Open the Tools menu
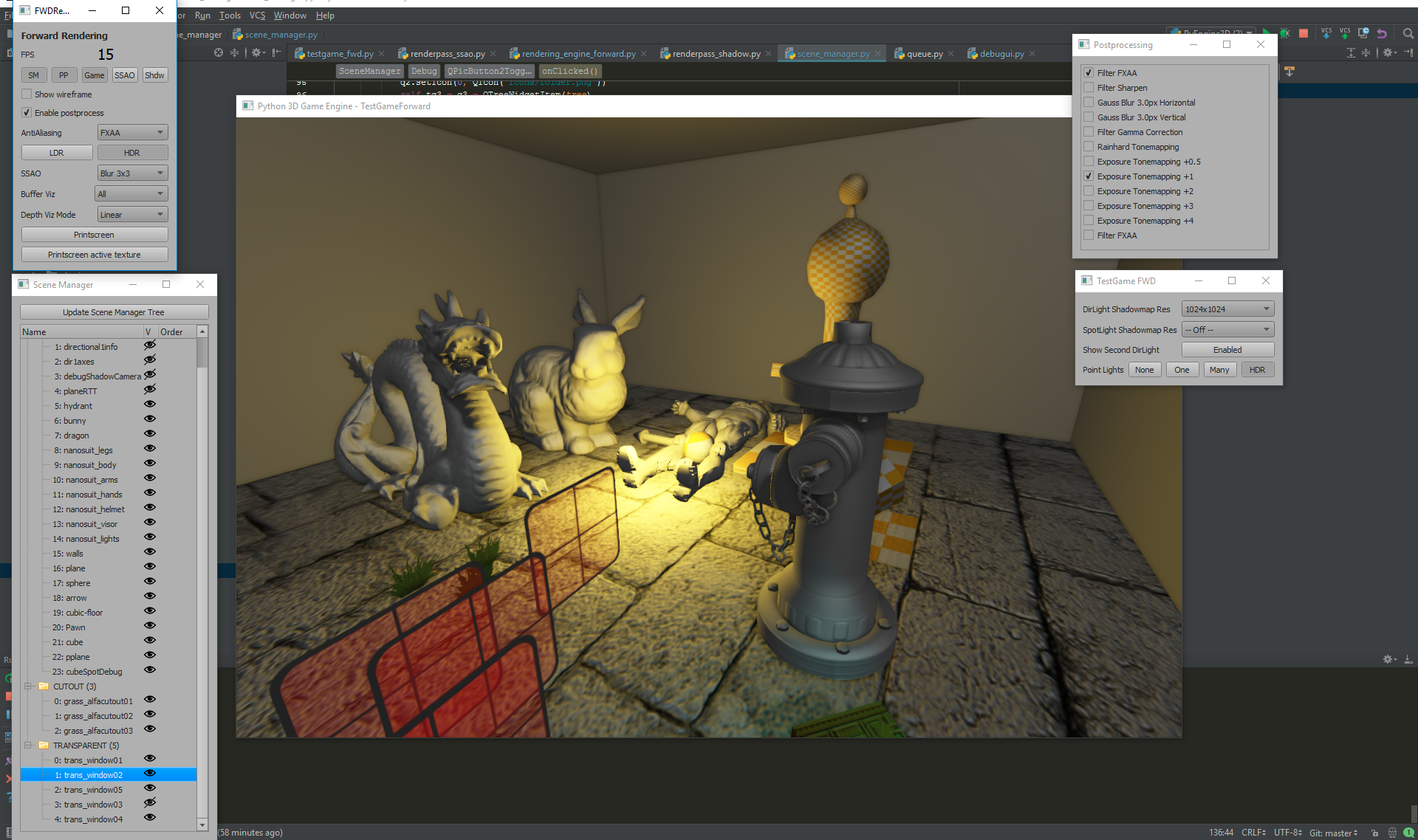 coord(230,15)
